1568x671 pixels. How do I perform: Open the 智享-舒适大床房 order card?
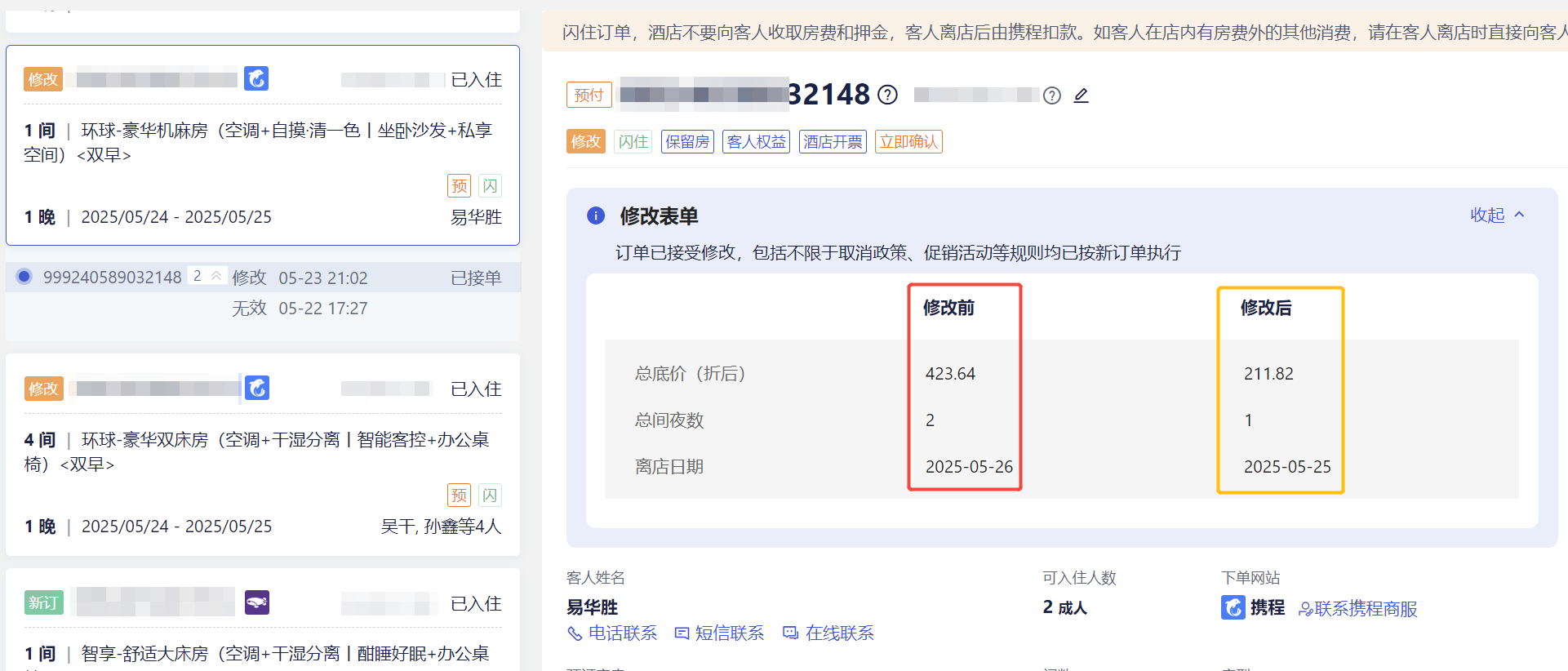coord(263,620)
